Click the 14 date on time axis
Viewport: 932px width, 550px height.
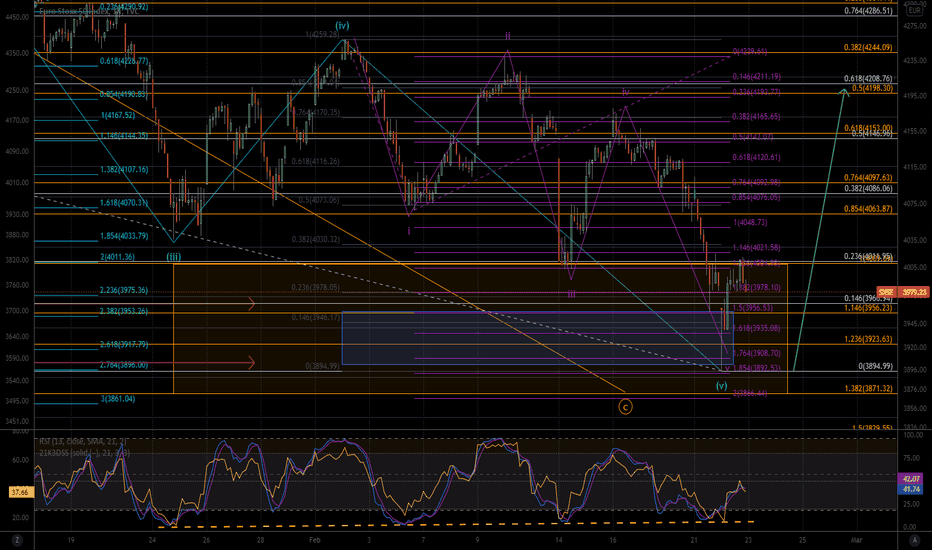tap(559, 540)
